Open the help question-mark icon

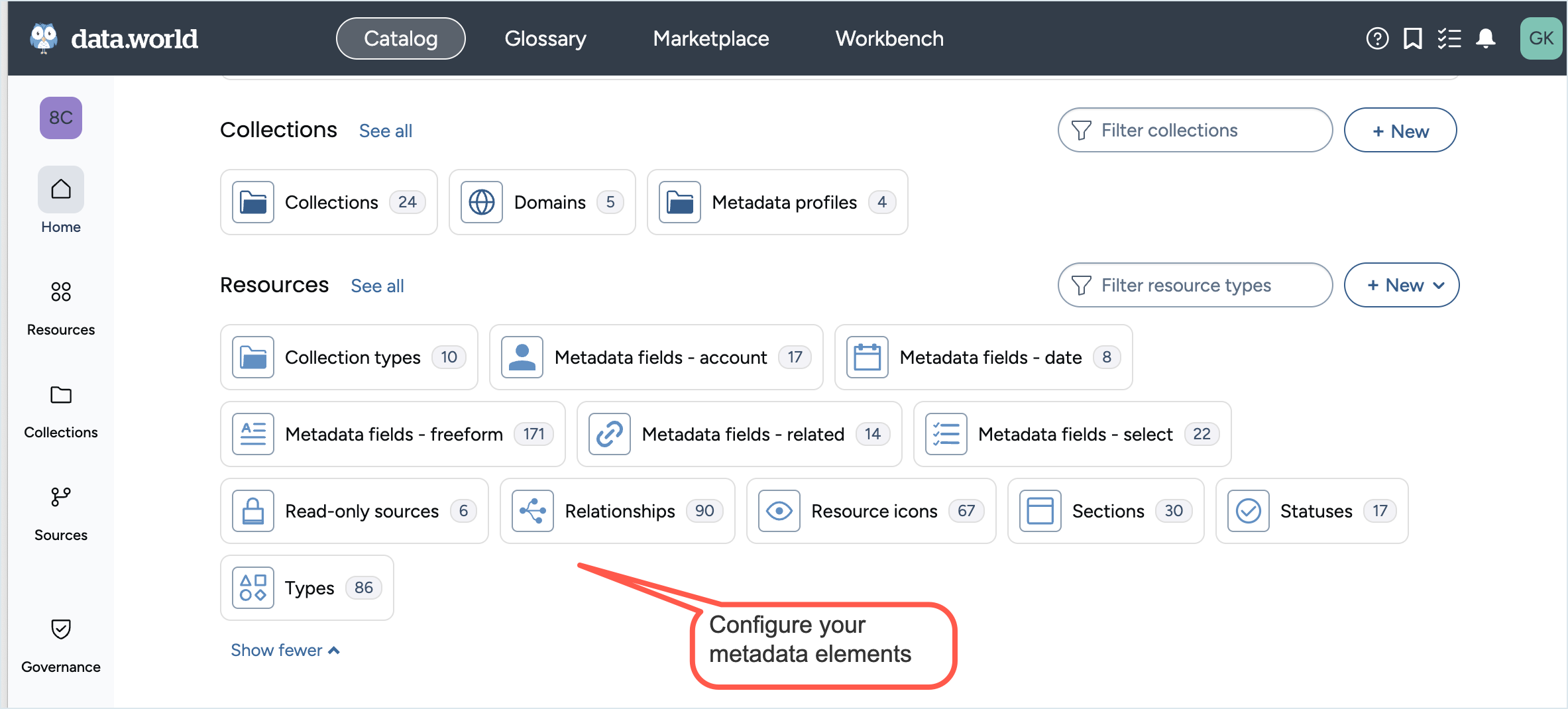point(1378,38)
